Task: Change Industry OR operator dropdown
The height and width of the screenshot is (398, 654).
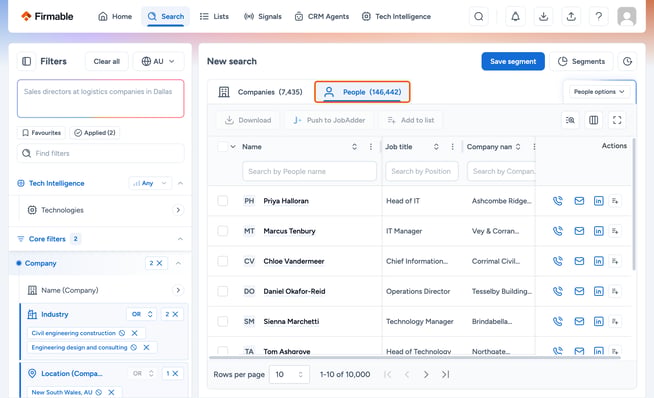Action: point(141,314)
